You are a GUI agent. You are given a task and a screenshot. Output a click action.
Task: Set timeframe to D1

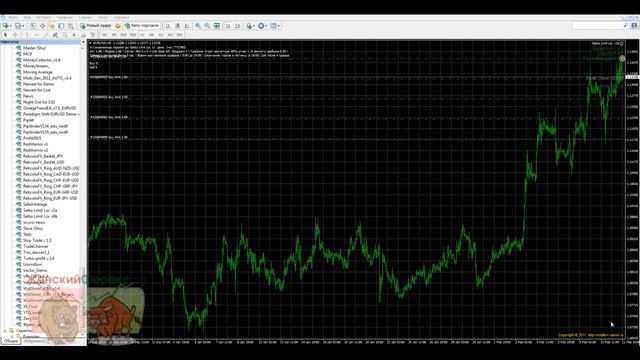click(x=161, y=35)
